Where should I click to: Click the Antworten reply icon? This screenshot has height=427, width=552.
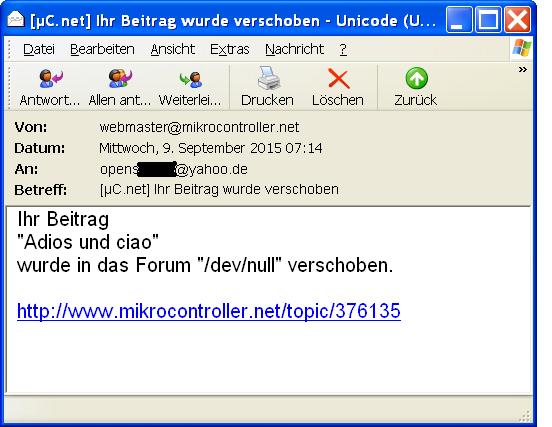pos(50,79)
